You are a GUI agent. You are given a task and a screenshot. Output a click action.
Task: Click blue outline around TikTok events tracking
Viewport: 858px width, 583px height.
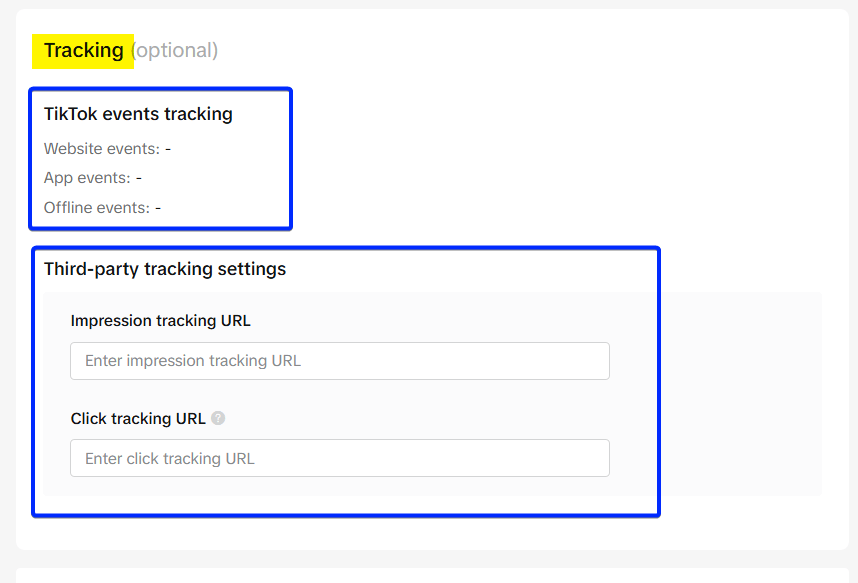tap(291, 160)
